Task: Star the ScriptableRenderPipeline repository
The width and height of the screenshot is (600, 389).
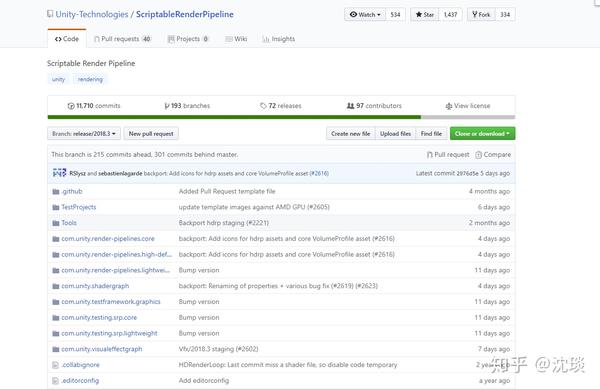Action: 425,15
